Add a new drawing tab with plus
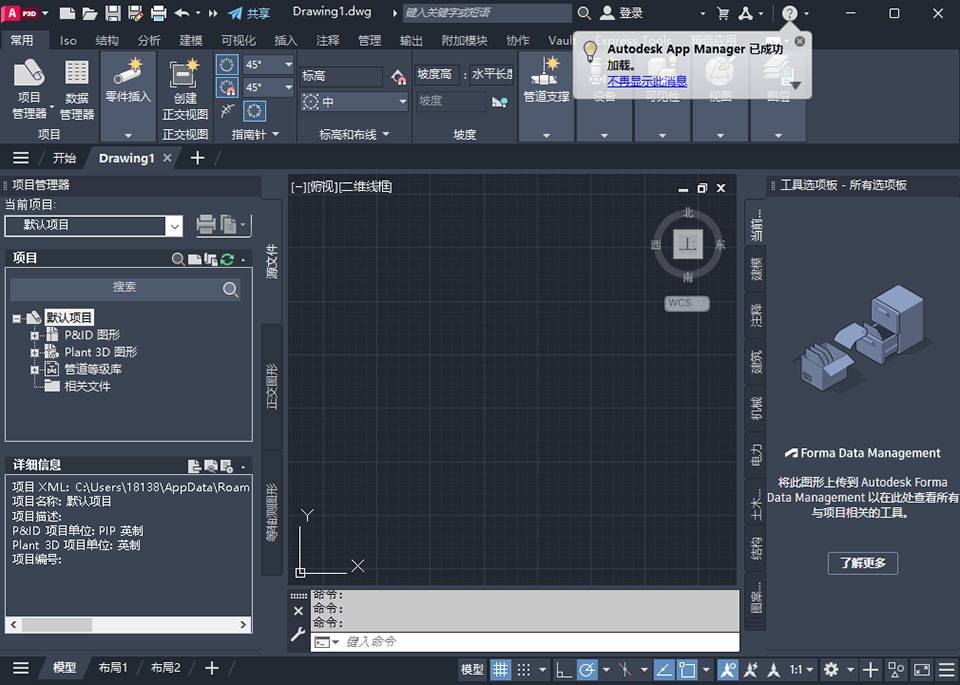Viewport: 960px width, 685px height. click(x=197, y=158)
